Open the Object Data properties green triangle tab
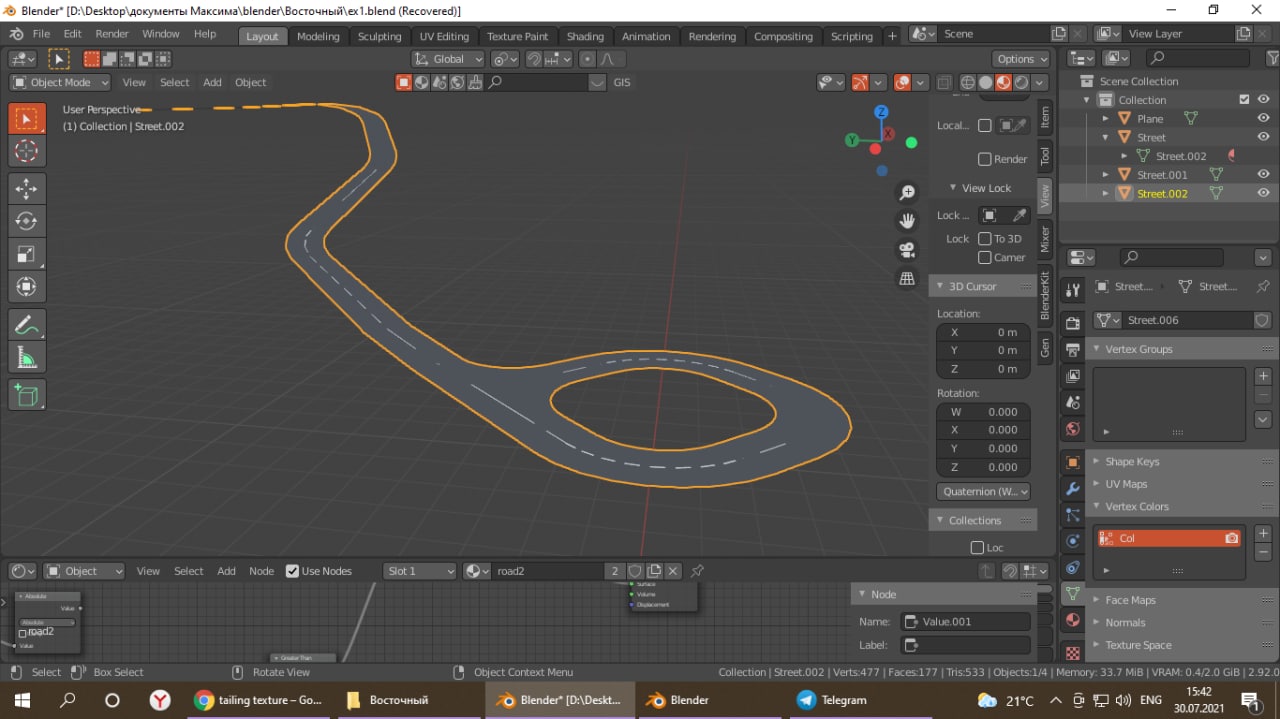The height and width of the screenshot is (719, 1280). [x=1073, y=594]
